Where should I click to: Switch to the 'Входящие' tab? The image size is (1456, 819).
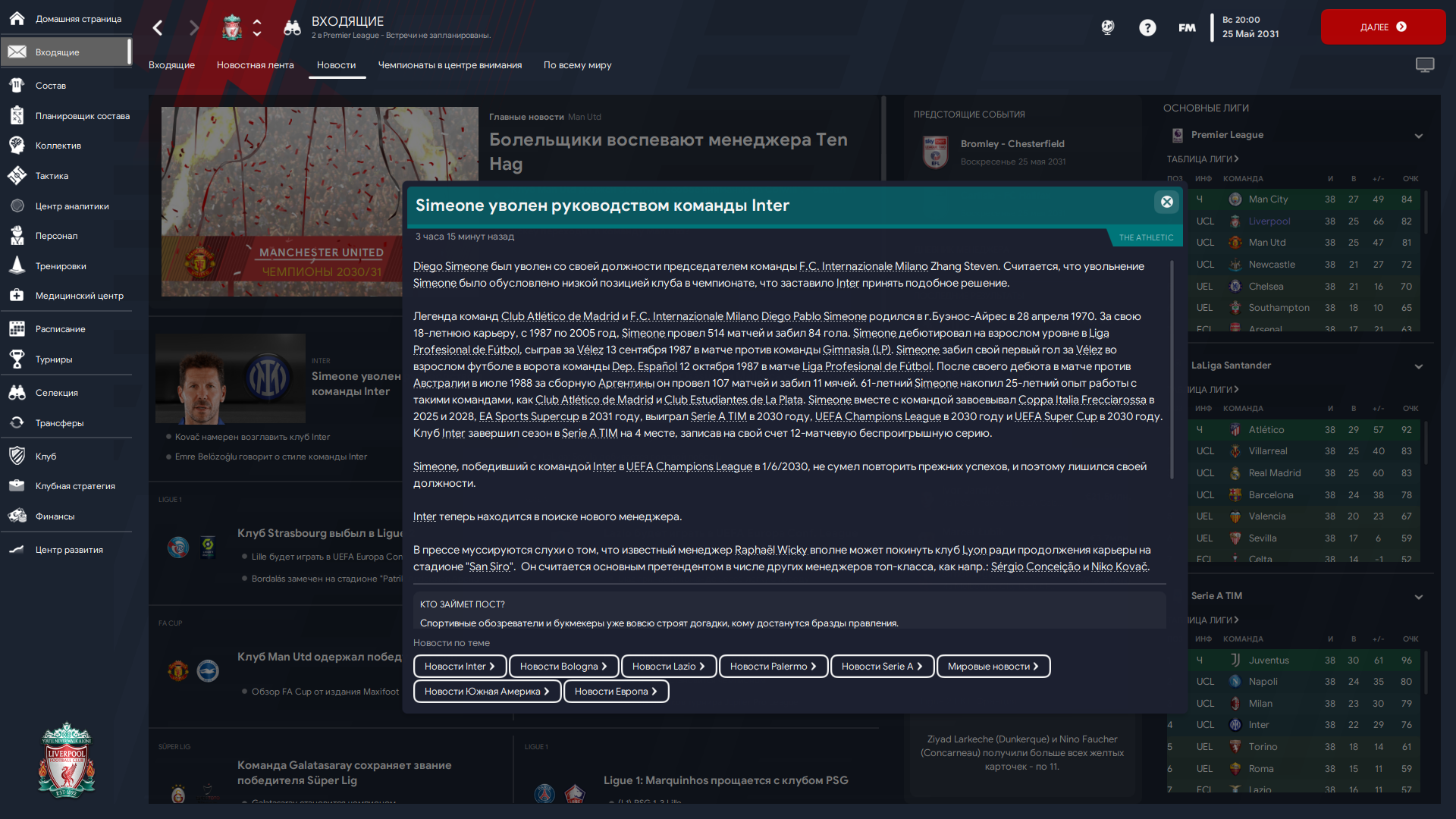point(171,65)
